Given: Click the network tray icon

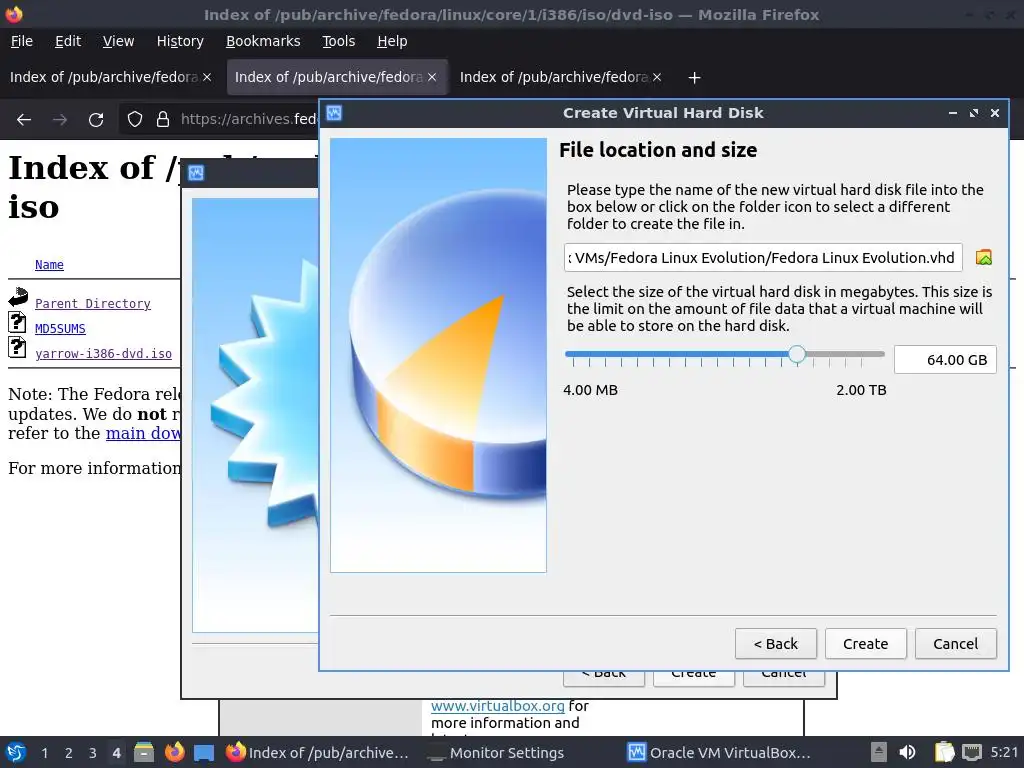Looking at the screenshot, I should (972, 752).
